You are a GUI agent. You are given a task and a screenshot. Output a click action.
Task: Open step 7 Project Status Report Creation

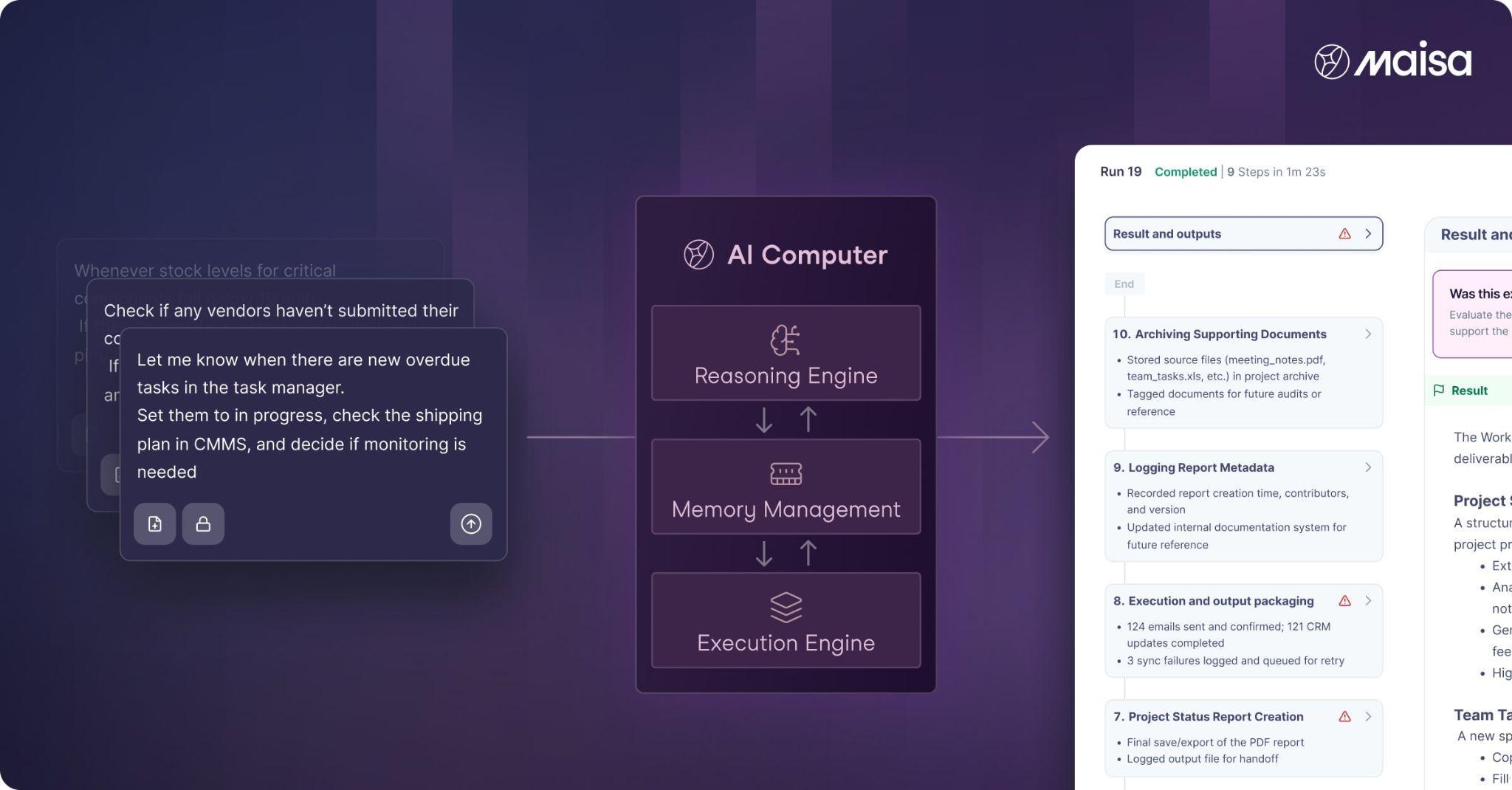pos(1215,717)
